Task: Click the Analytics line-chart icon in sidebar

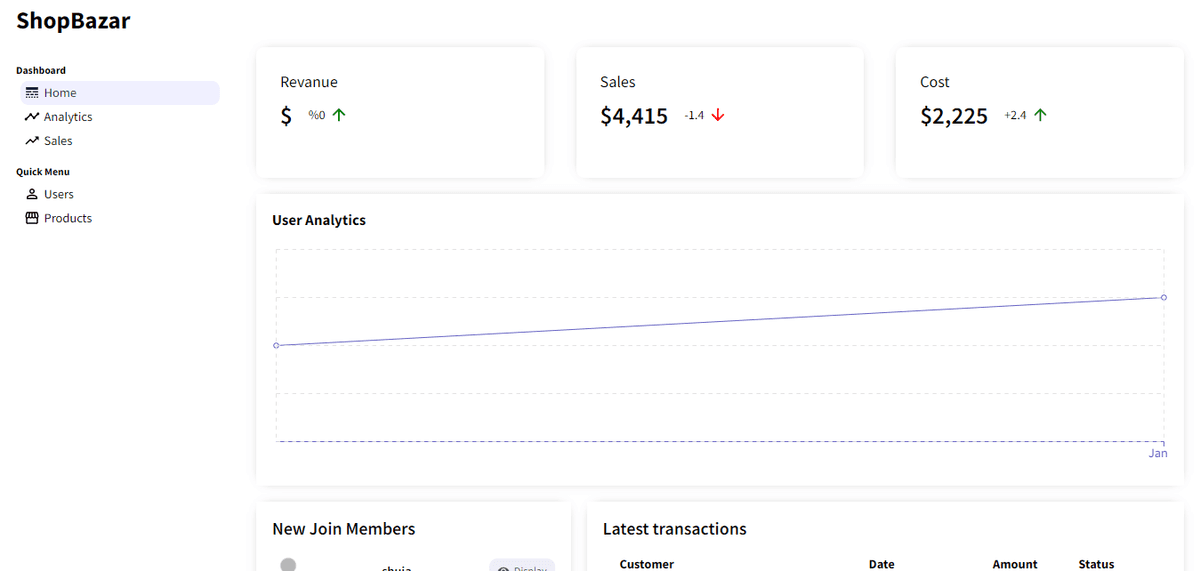Action: [32, 117]
